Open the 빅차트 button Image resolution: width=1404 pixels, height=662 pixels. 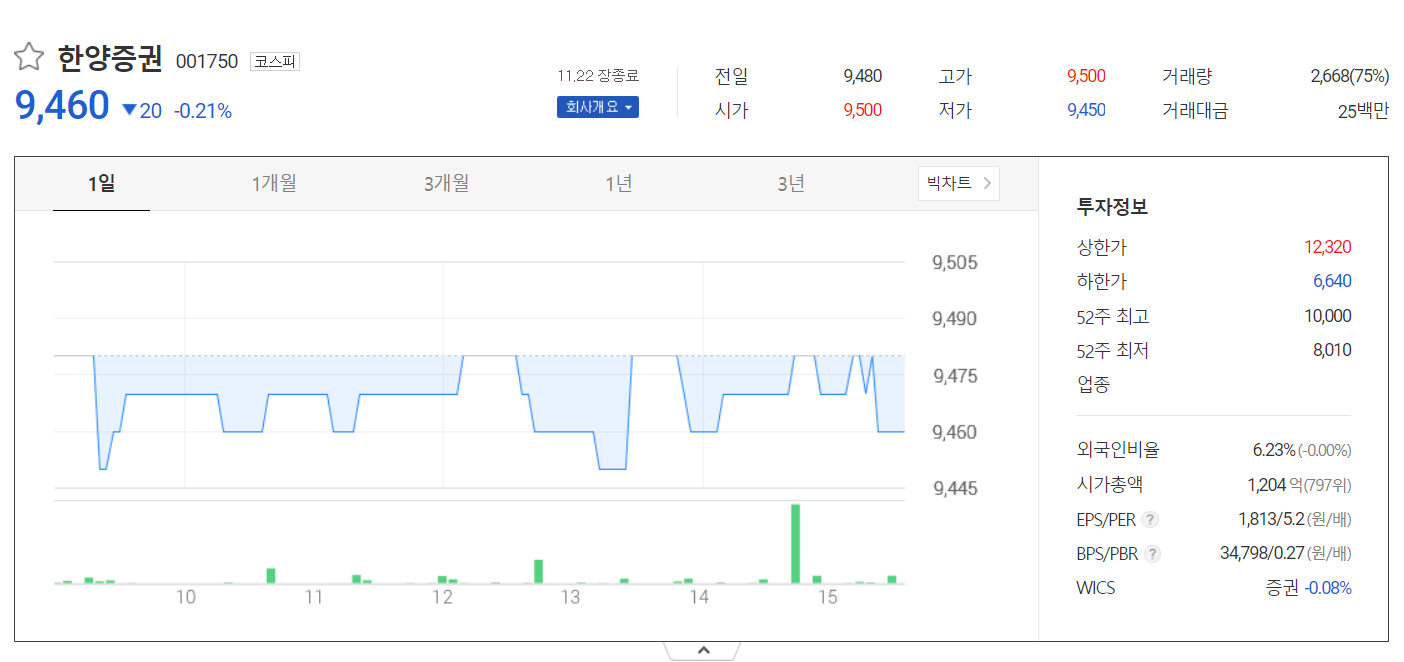click(x=959, y=183)
